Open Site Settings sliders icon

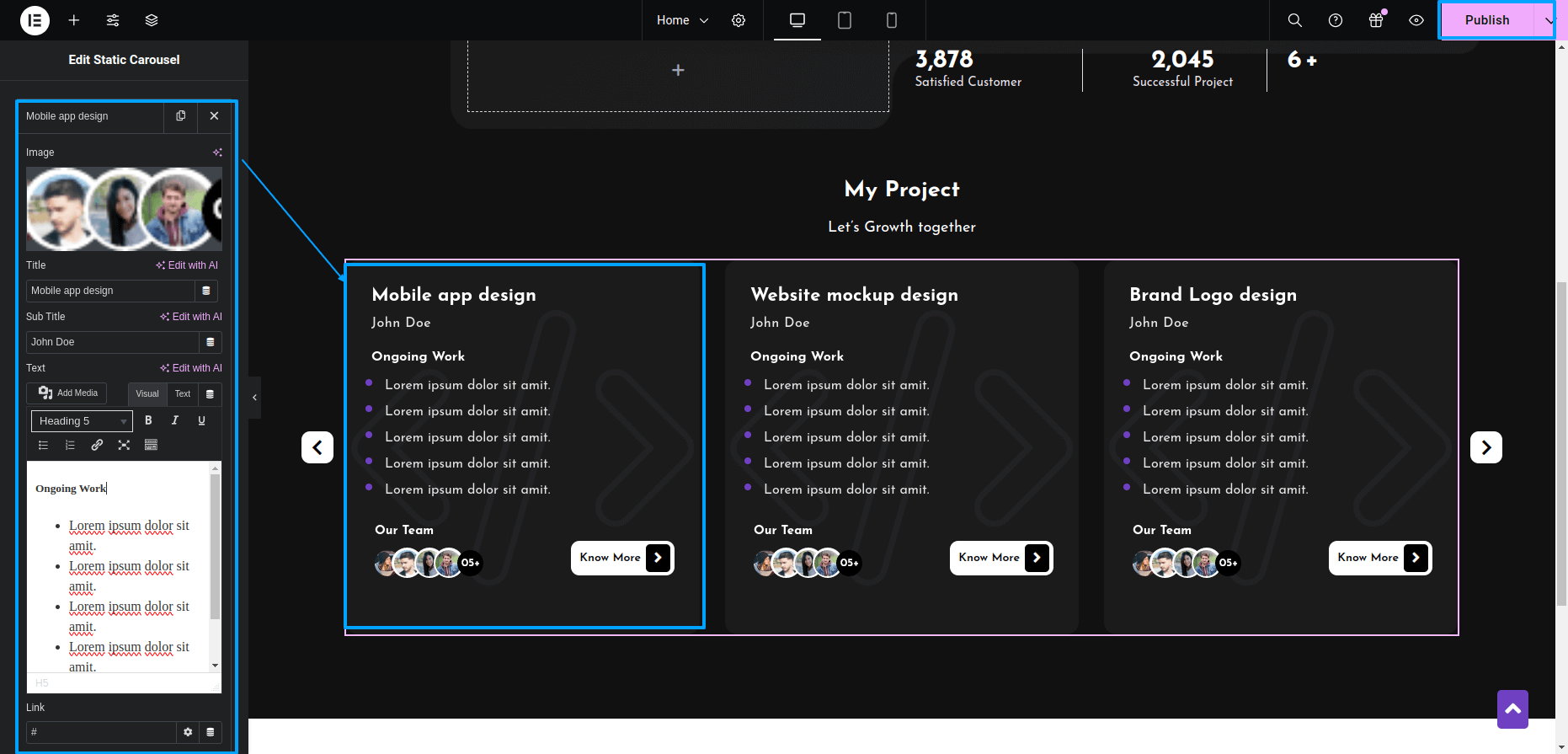[113, 20]
